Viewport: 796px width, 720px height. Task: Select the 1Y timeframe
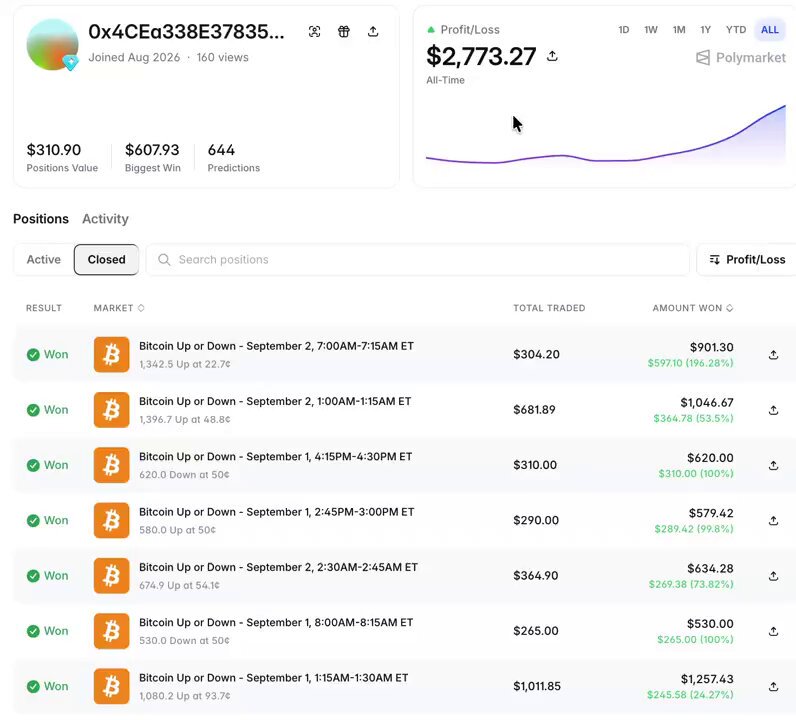(705, 29)
